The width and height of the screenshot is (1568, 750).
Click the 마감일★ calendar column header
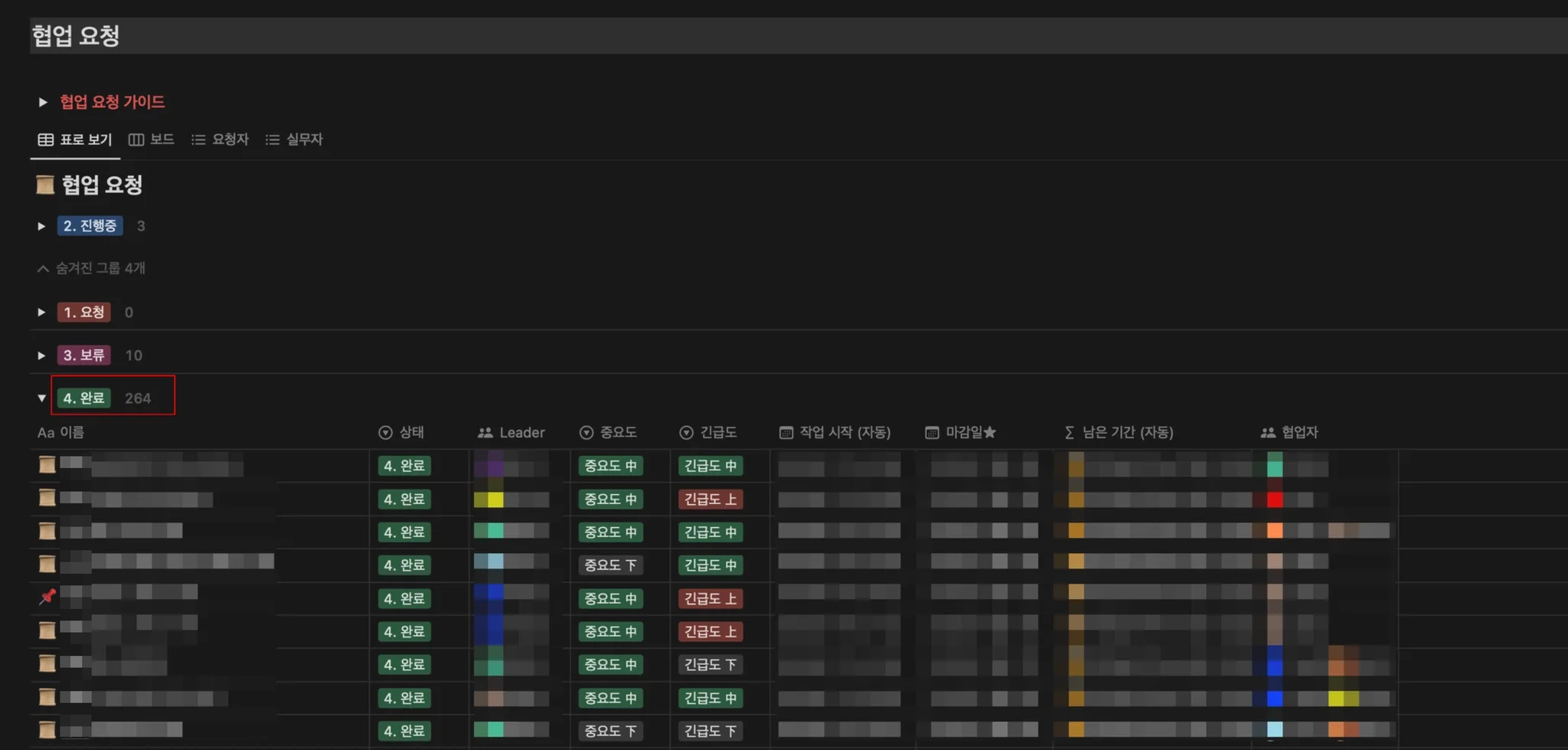click(x=961, y=433)
